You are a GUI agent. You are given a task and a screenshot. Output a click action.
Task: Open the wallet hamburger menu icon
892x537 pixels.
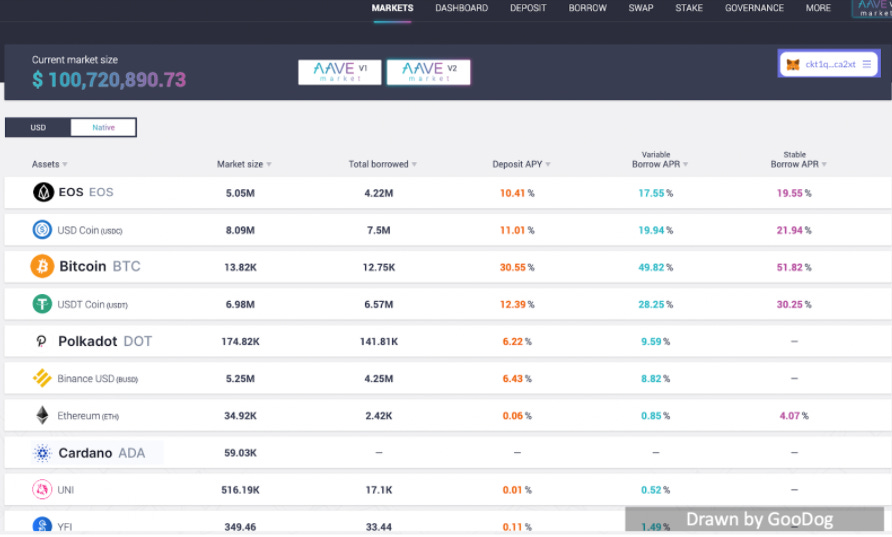(866, 64)
